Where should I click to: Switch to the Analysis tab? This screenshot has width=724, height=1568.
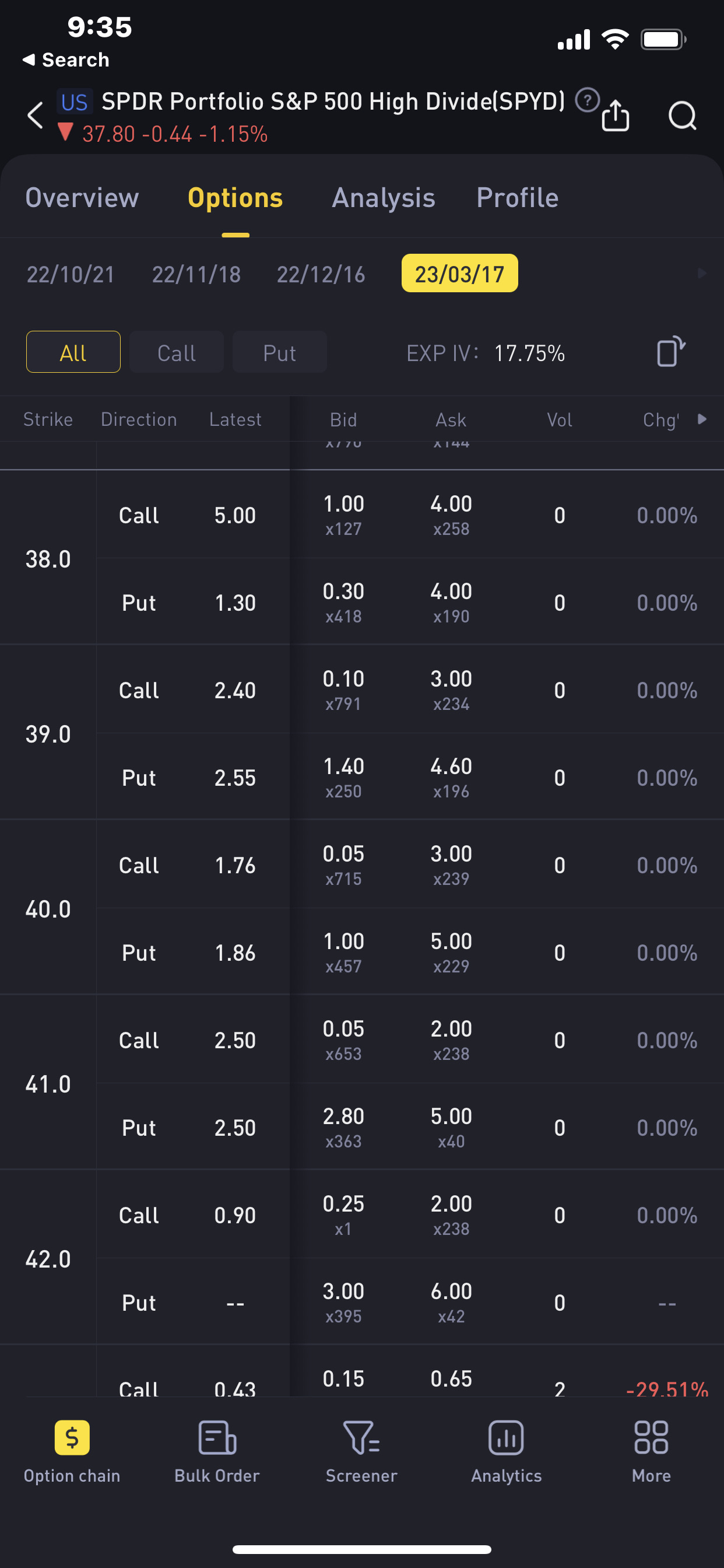point(384,198)
